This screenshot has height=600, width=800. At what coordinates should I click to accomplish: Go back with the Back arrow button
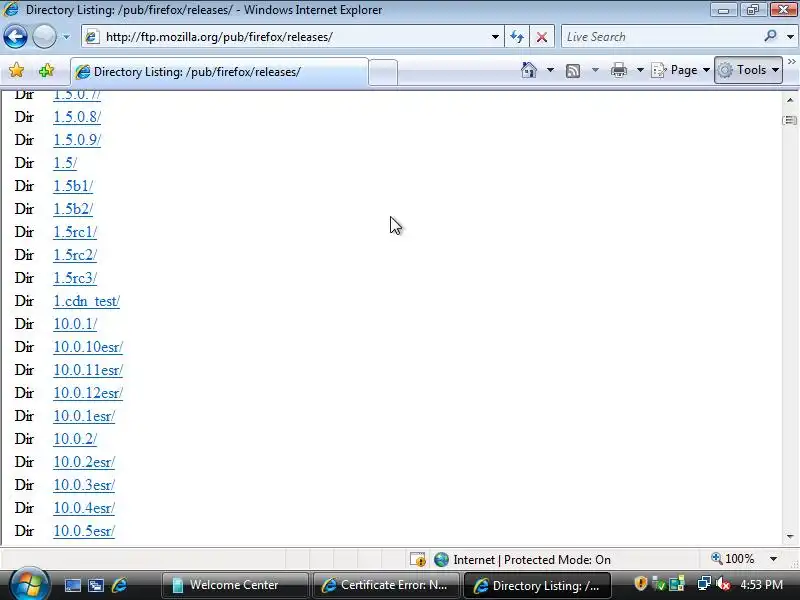click(x=15, y=37)
